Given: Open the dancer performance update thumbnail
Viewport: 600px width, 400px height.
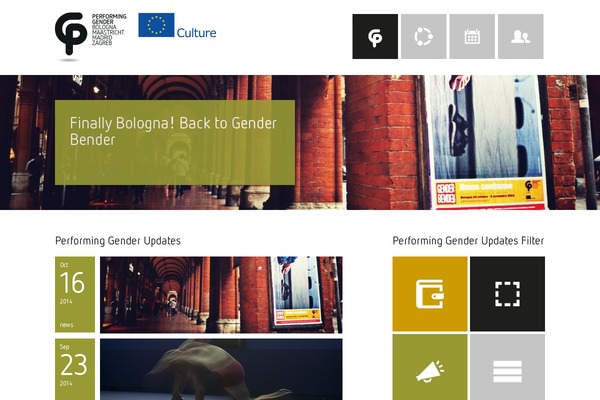Looking at the screenshot, I should click(x=221, y=369).
